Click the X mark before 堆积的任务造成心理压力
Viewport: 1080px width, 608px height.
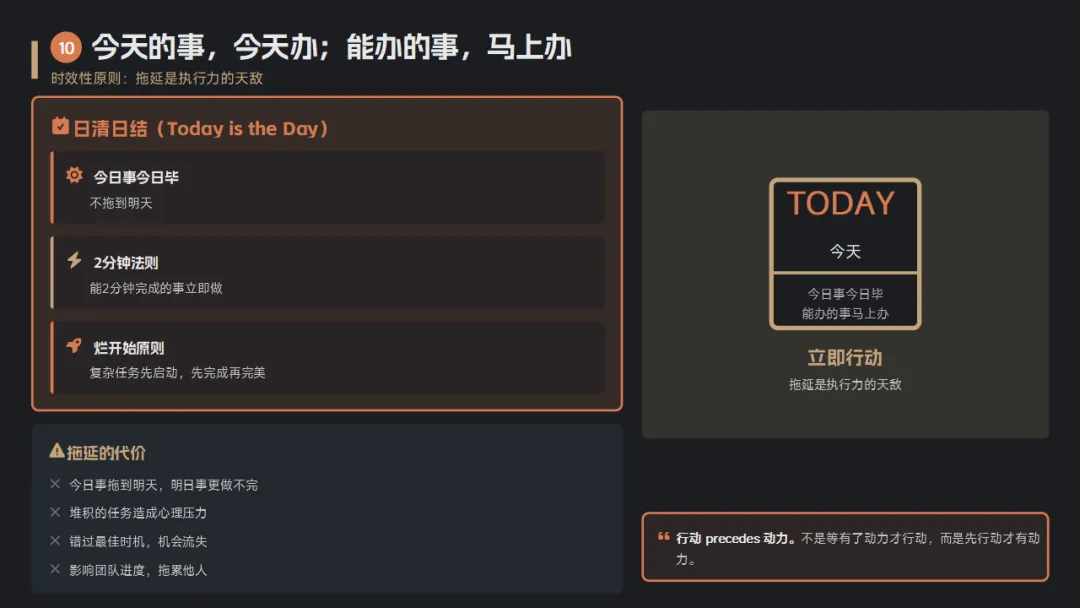(x=55, y=512)
